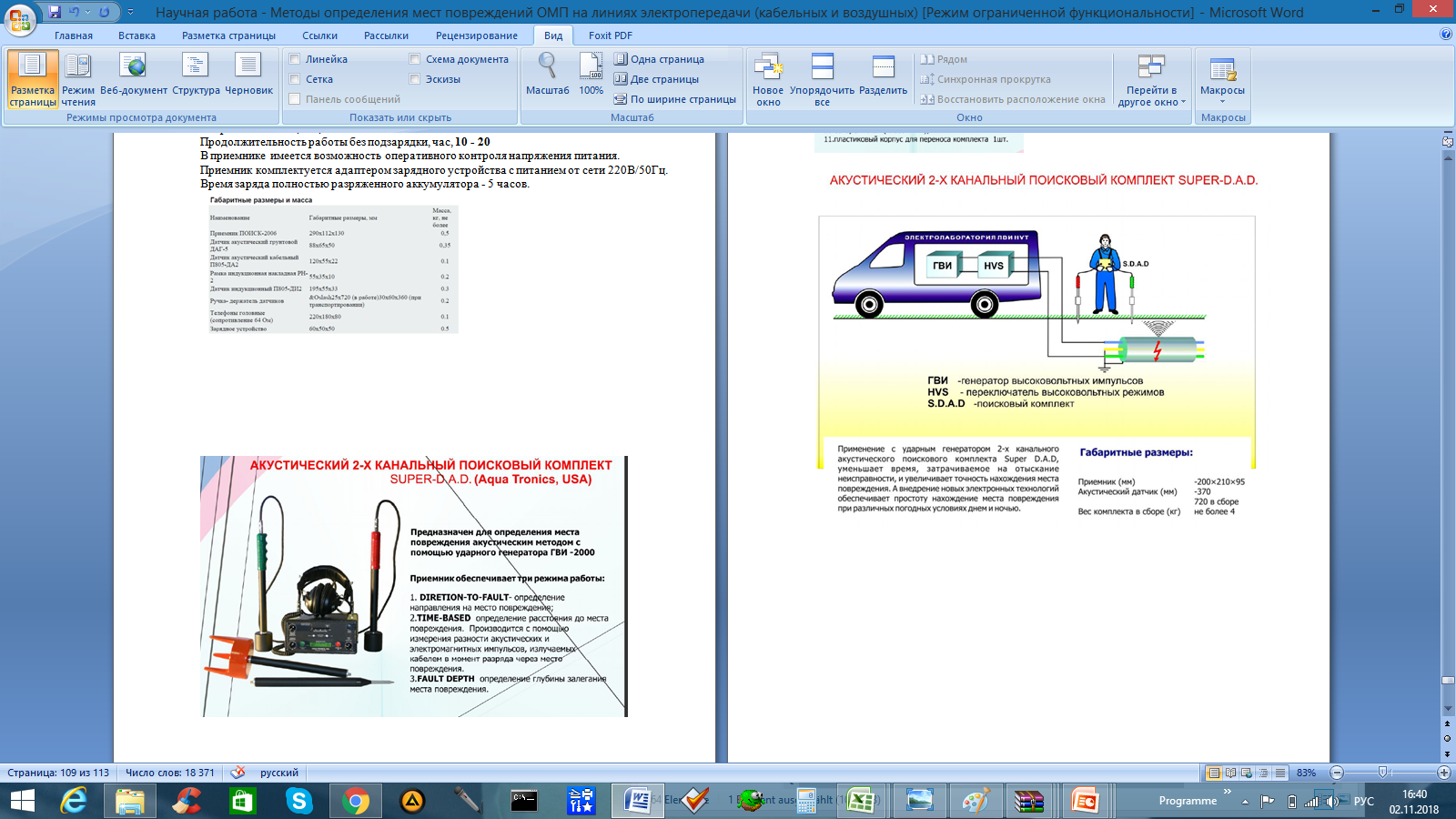The height and width of the screenshot is (819, 1456).
Task: Click previous page browse button
Action: point(1448,724)
